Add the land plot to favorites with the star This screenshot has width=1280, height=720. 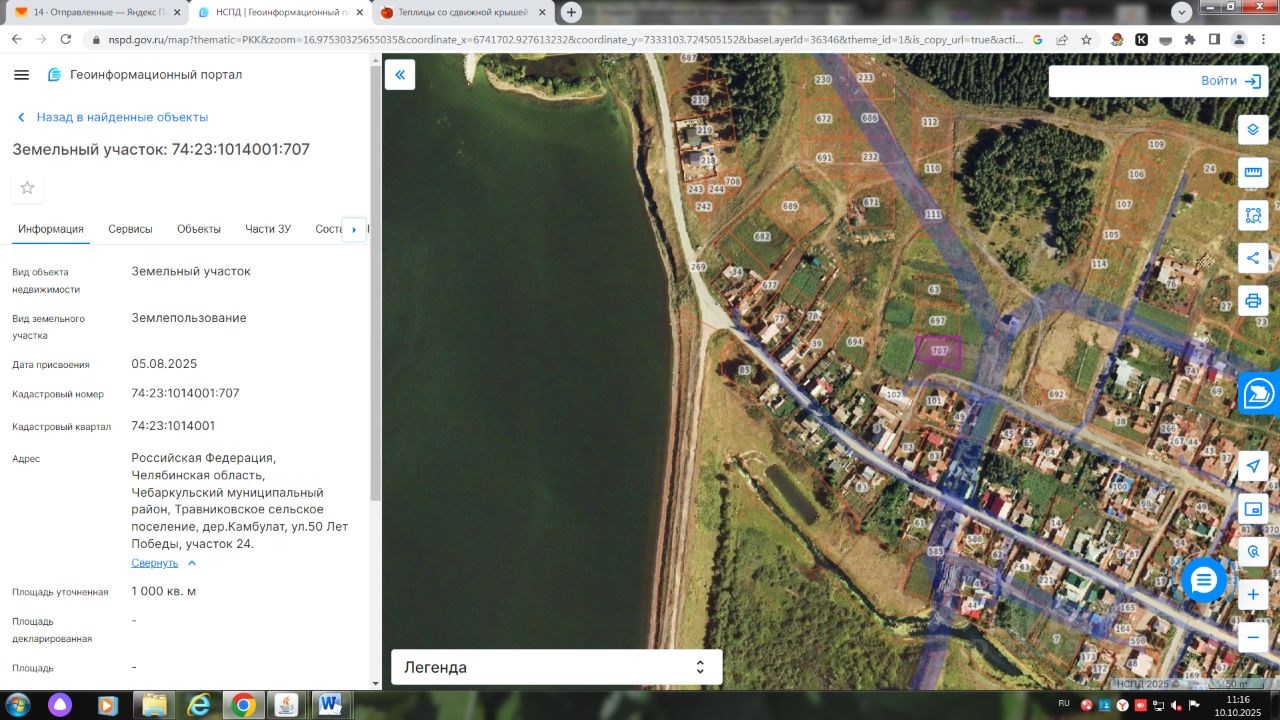27,188
